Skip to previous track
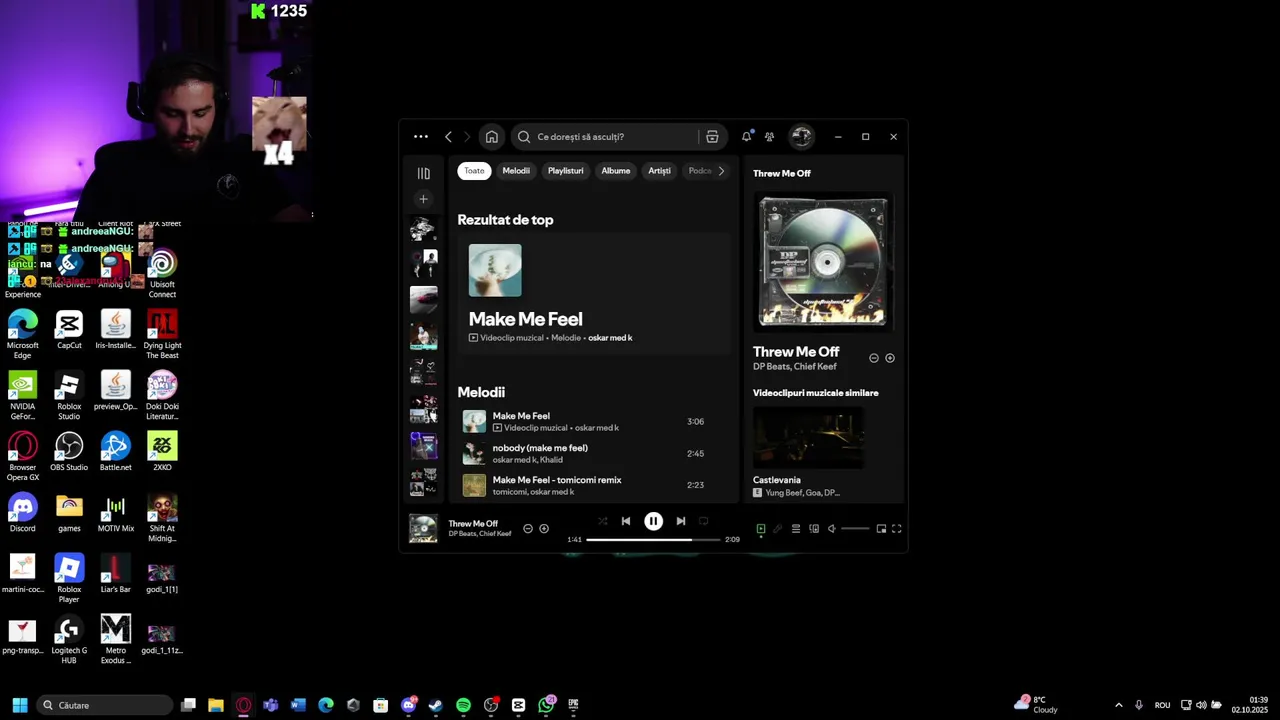Screen dimensions: 1280x720 (x=626, y=521)
